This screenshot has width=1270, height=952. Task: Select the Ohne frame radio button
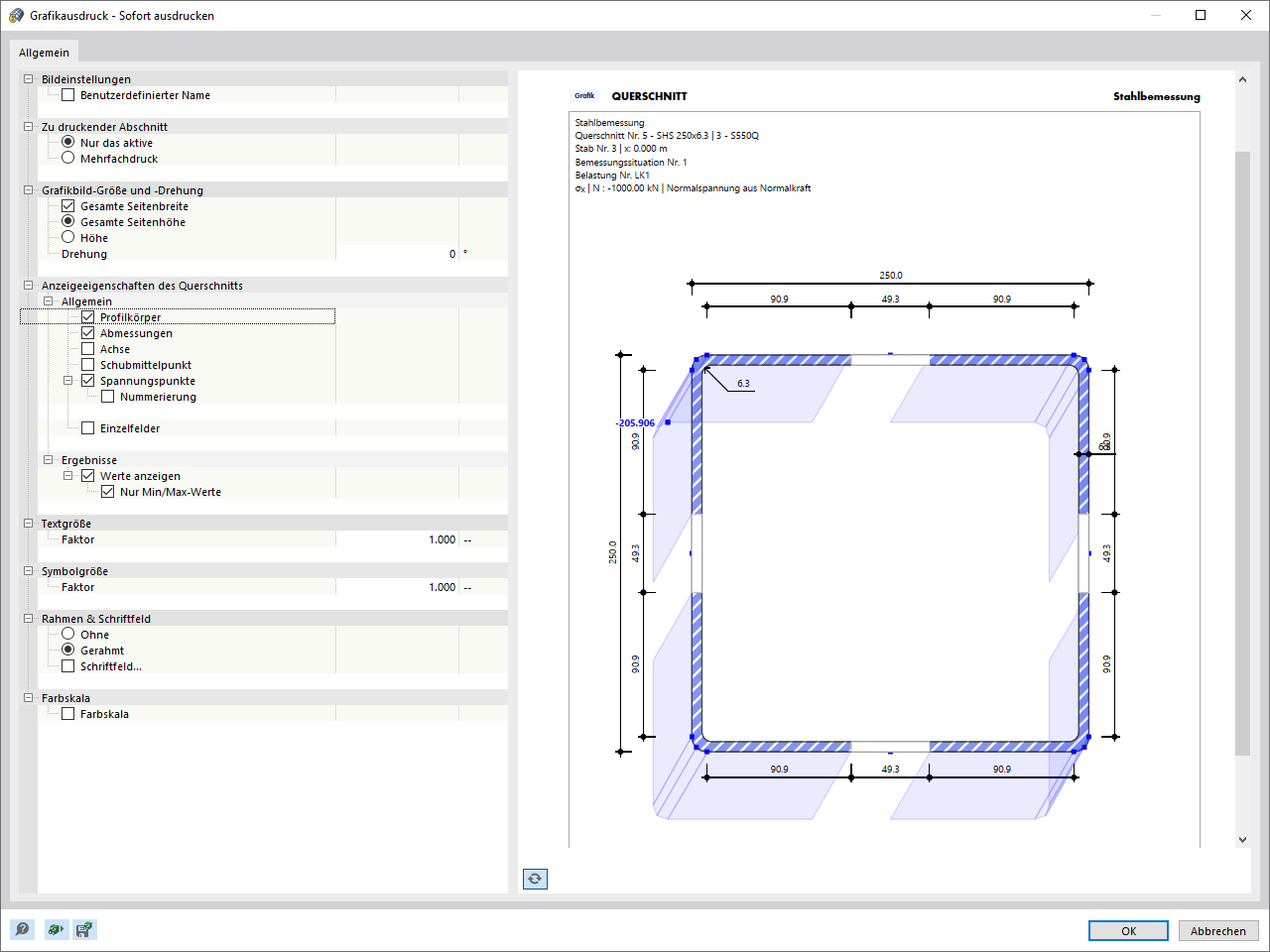(67, 634)
